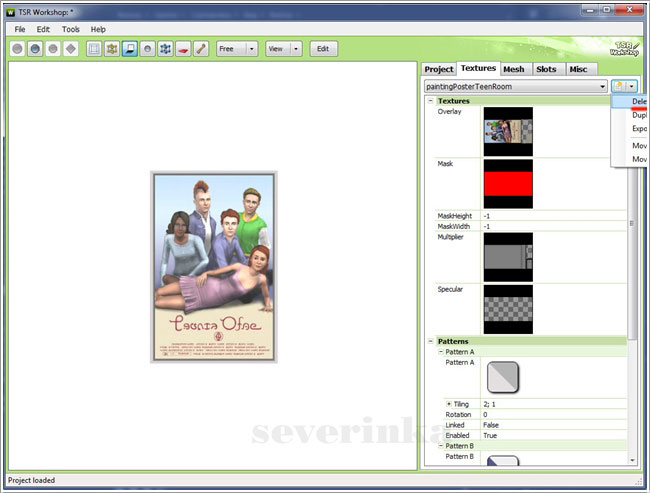The width and height of the screenshot is (650, 493).
Task: Click the blue molecule-shaped toolbar icon
Action: 166,48
